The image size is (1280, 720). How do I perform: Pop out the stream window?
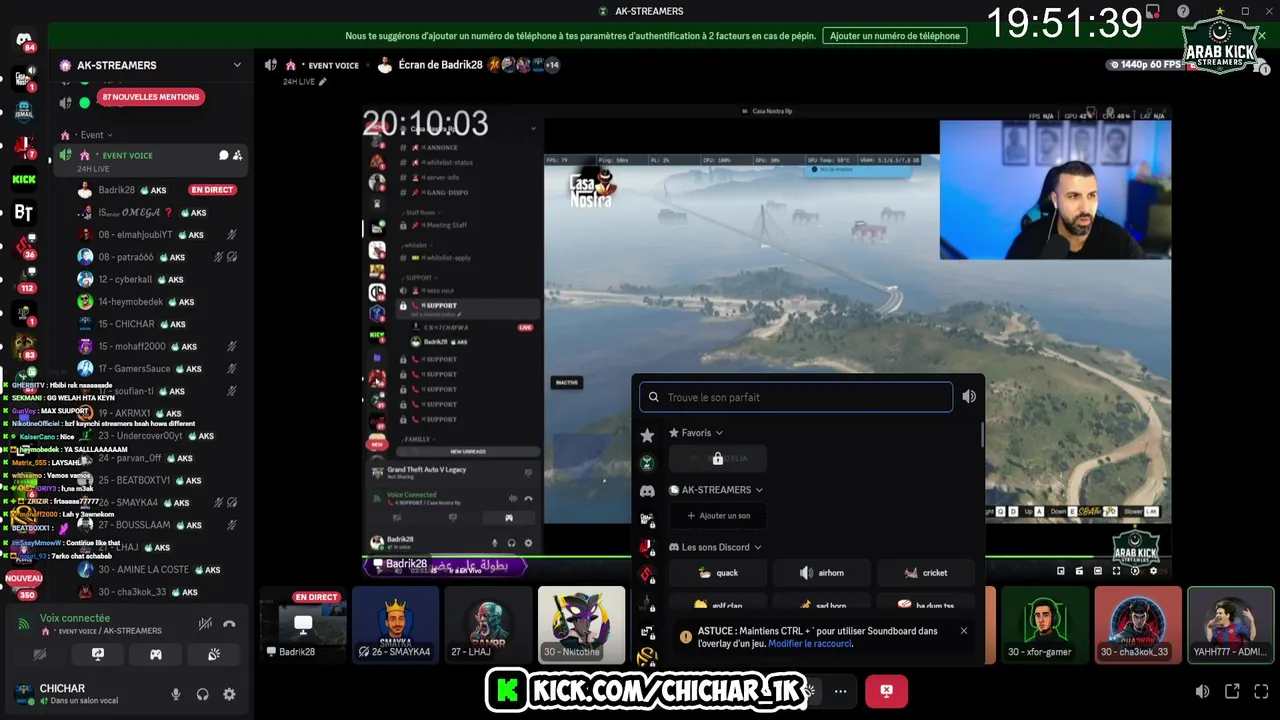coord(1232,691)
